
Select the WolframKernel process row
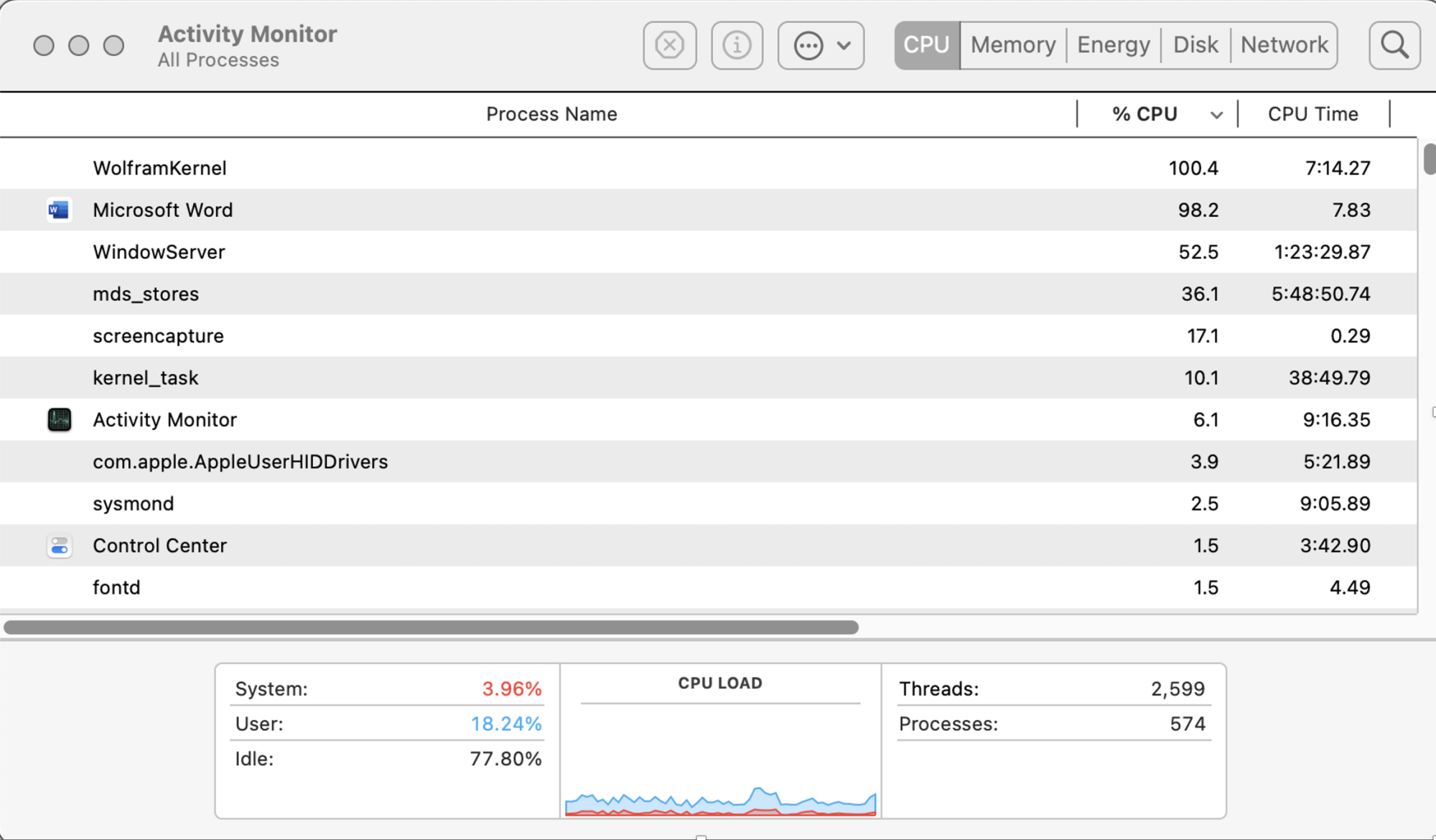(x=709, y=168)
